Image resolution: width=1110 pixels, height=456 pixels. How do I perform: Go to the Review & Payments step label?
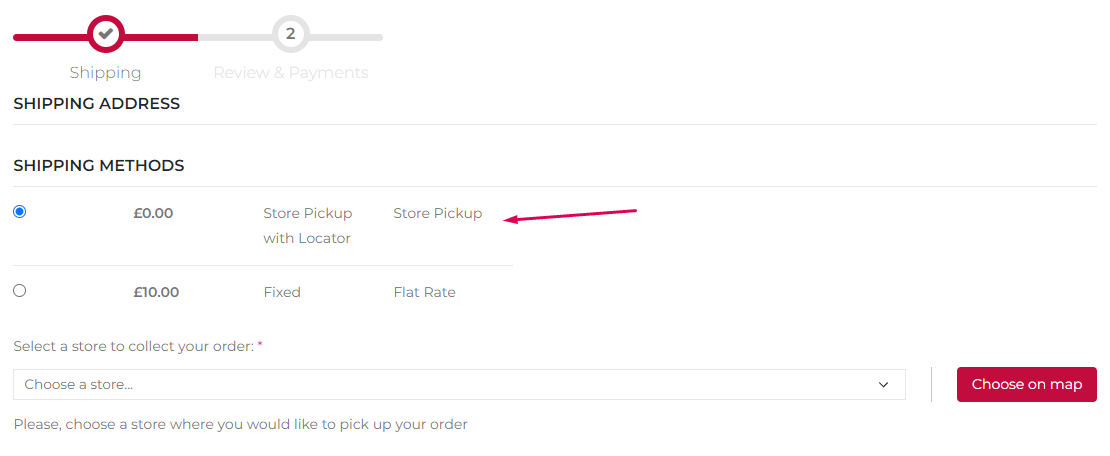click(291, 73)
